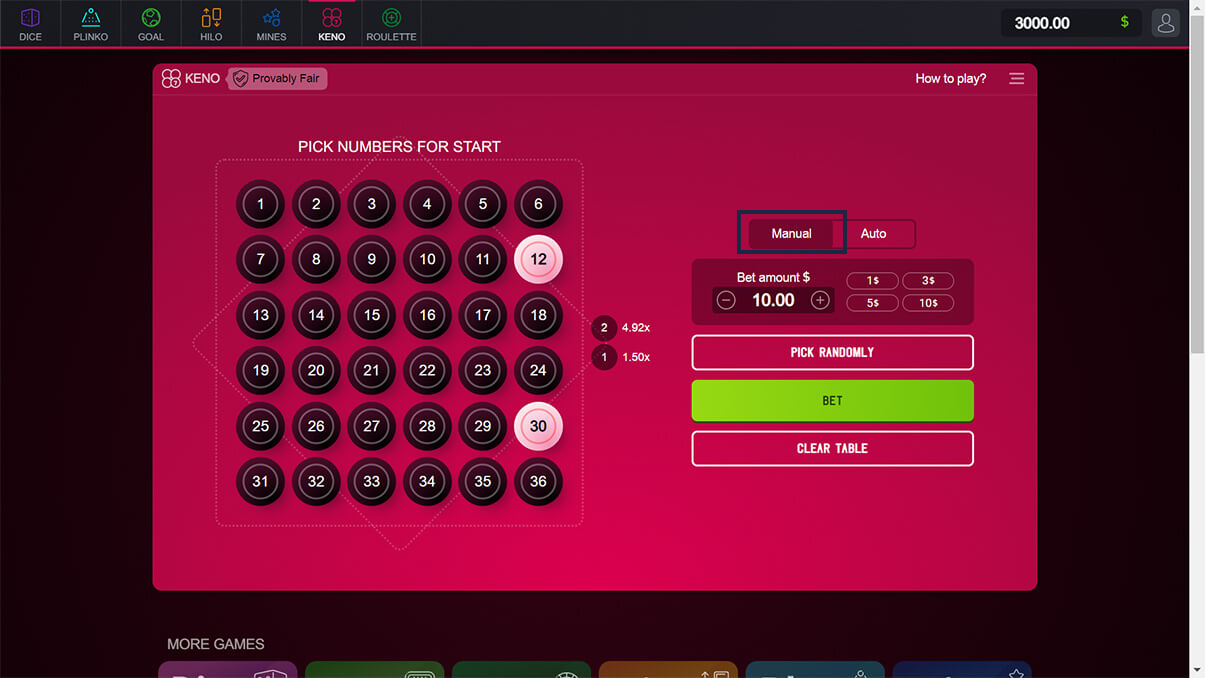This screenshot has height=678, width=1205.
Task: Deselect the highlighted number 12 ball
Action: coord(538,260)
